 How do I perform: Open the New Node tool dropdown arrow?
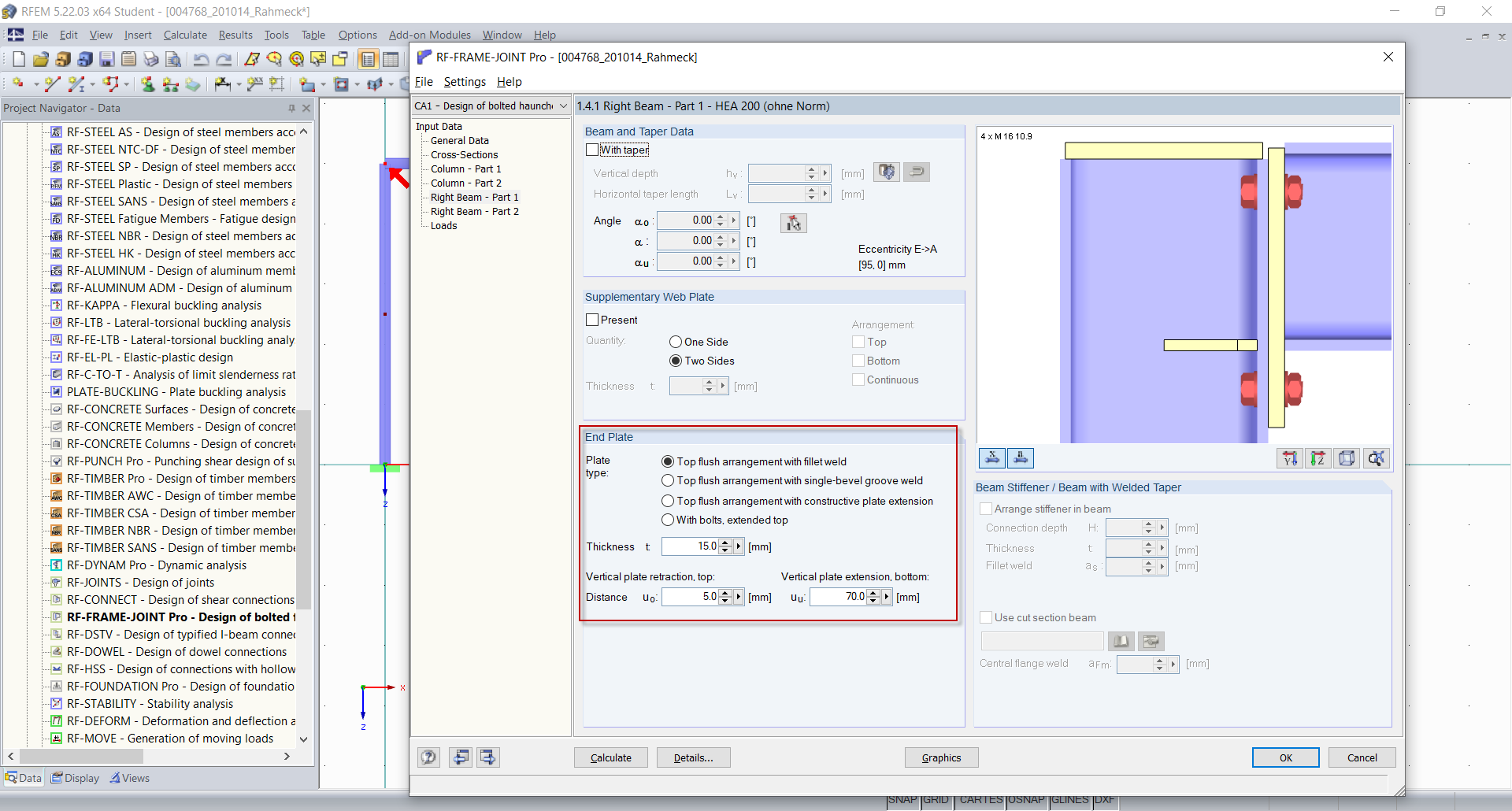(x=36, y=84)
